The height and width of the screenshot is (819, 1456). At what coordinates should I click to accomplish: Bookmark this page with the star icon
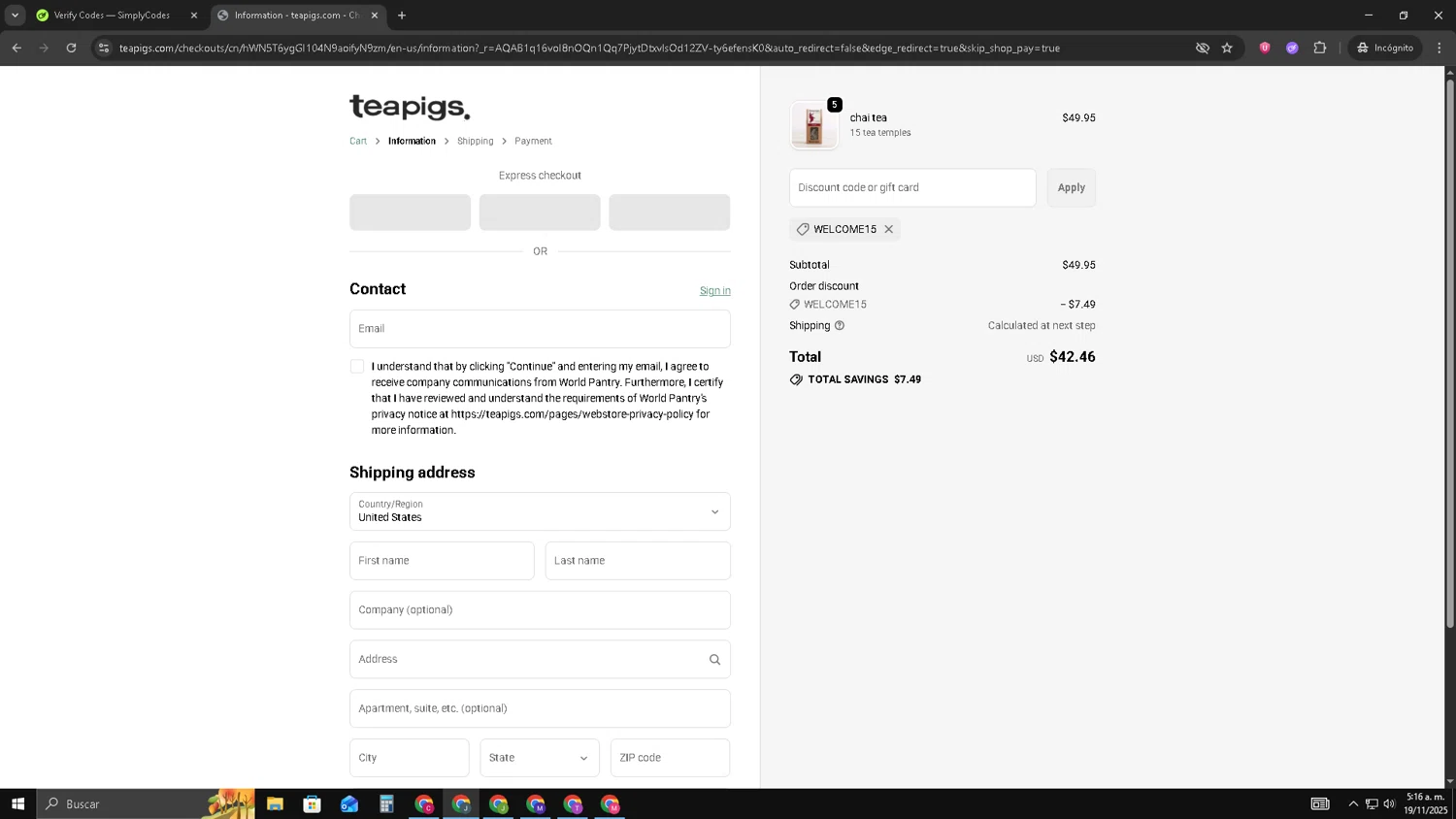tap(1227, 48)
